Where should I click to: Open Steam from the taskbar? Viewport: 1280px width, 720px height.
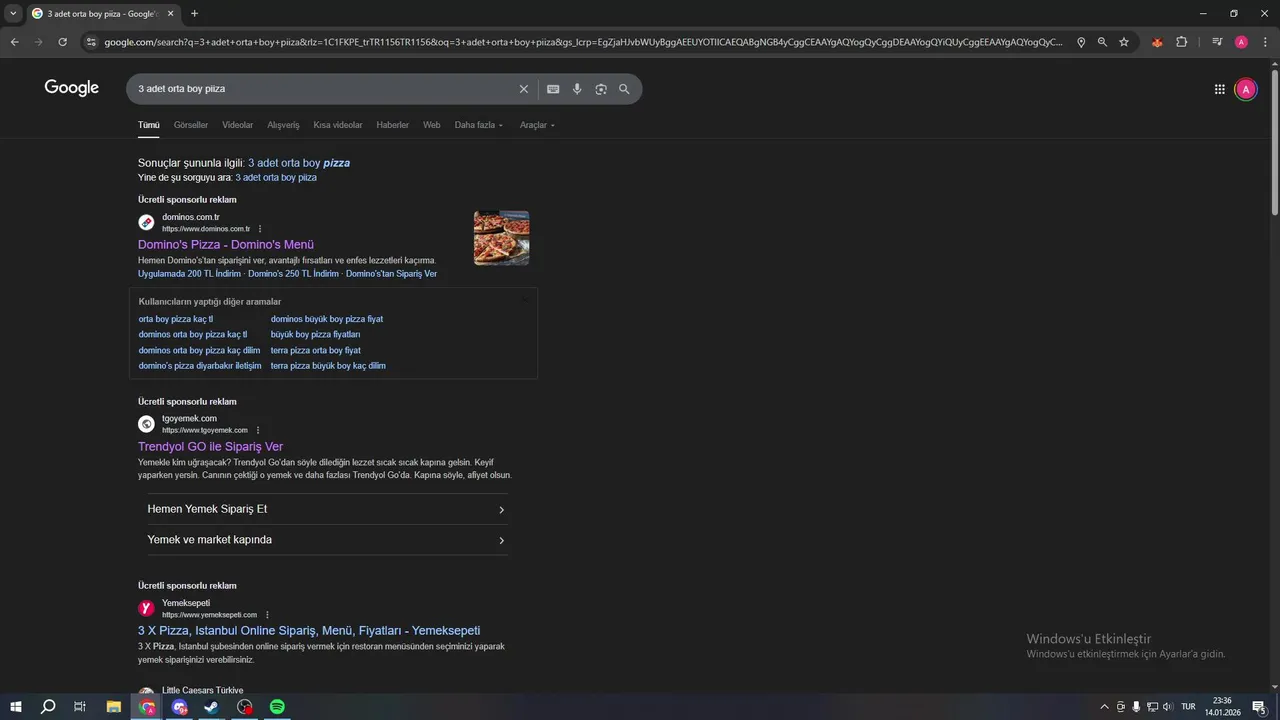point(212,707)
